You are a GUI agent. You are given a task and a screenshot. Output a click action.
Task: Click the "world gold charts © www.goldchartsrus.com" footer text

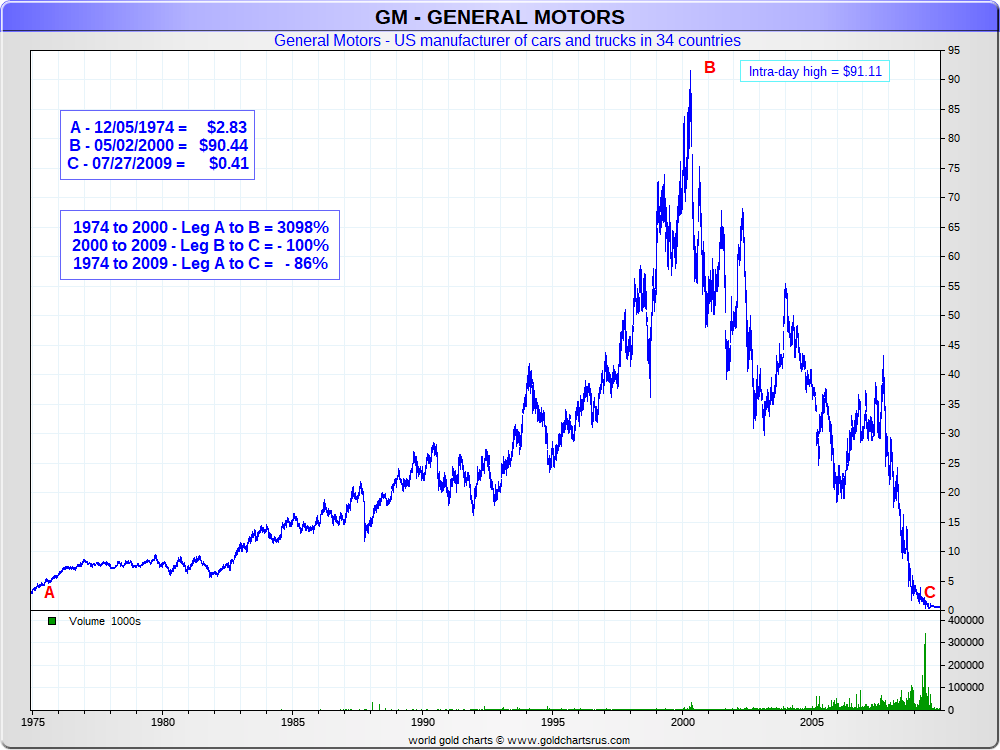pyautogui.click(x=519, y=740)
